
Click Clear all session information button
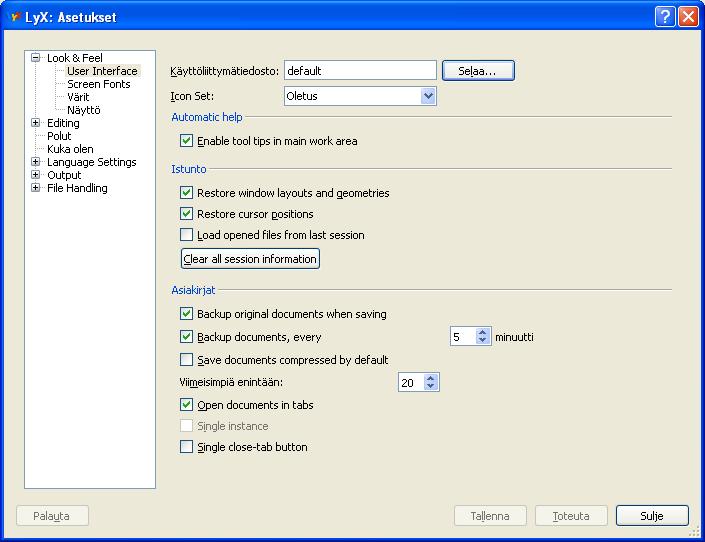tap(250, 259)
